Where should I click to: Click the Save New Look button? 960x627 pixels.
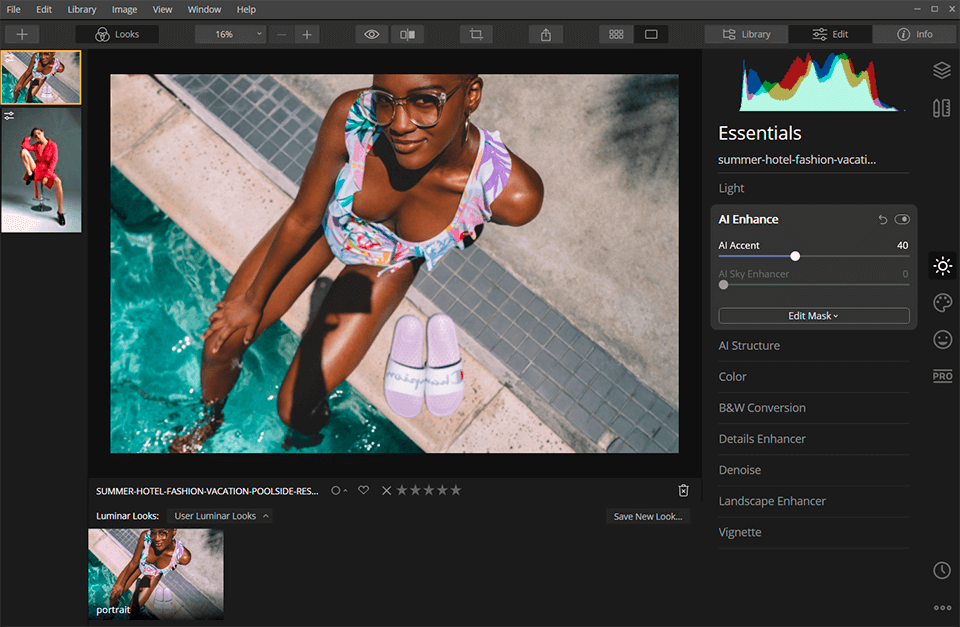pos(647,516)
